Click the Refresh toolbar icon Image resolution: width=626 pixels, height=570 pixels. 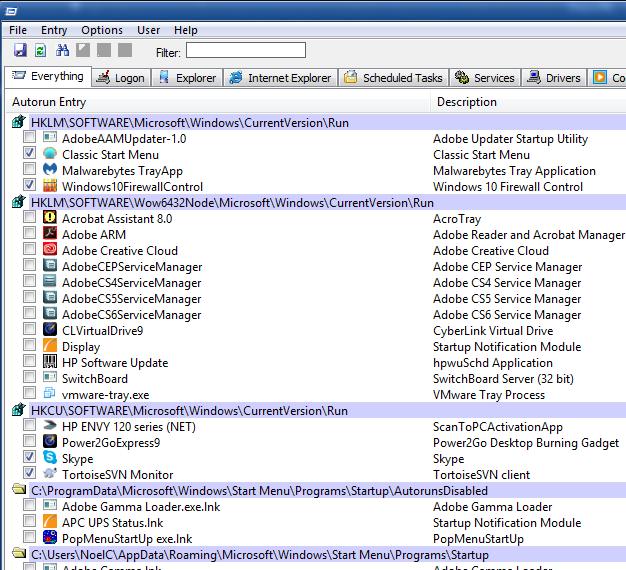(x=40, y=50)
